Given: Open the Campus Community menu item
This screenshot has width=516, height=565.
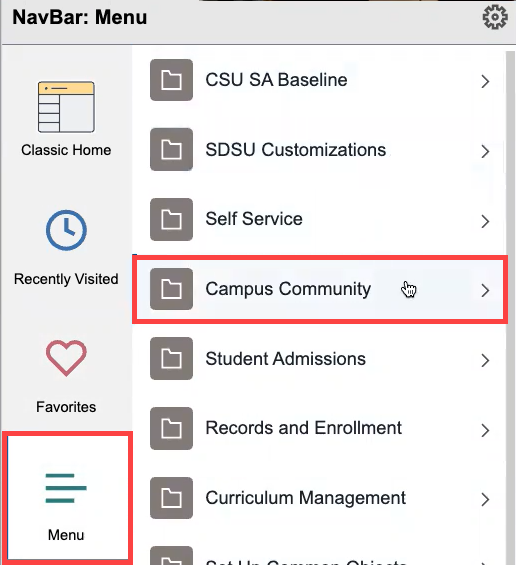Looking at the screenshot, I should pyautogui.click(x=320, y=289).
